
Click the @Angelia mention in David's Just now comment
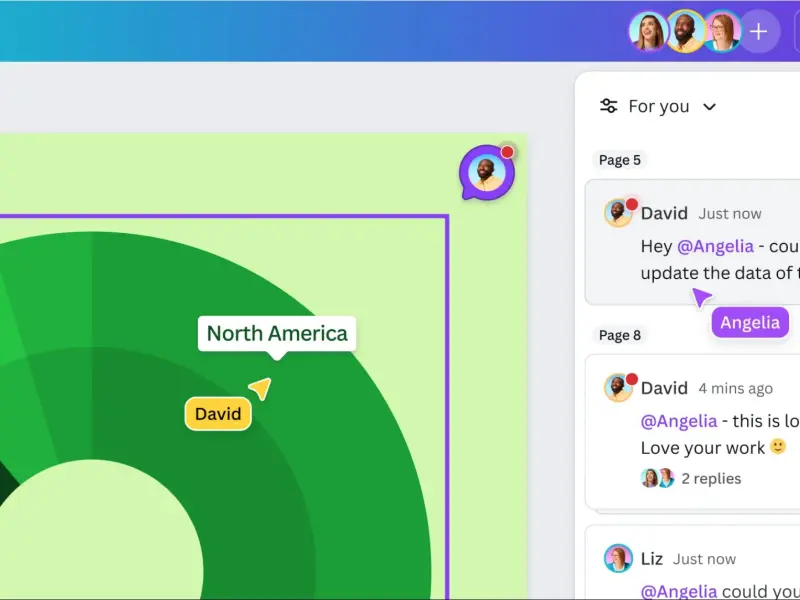[x=715, y=246]
